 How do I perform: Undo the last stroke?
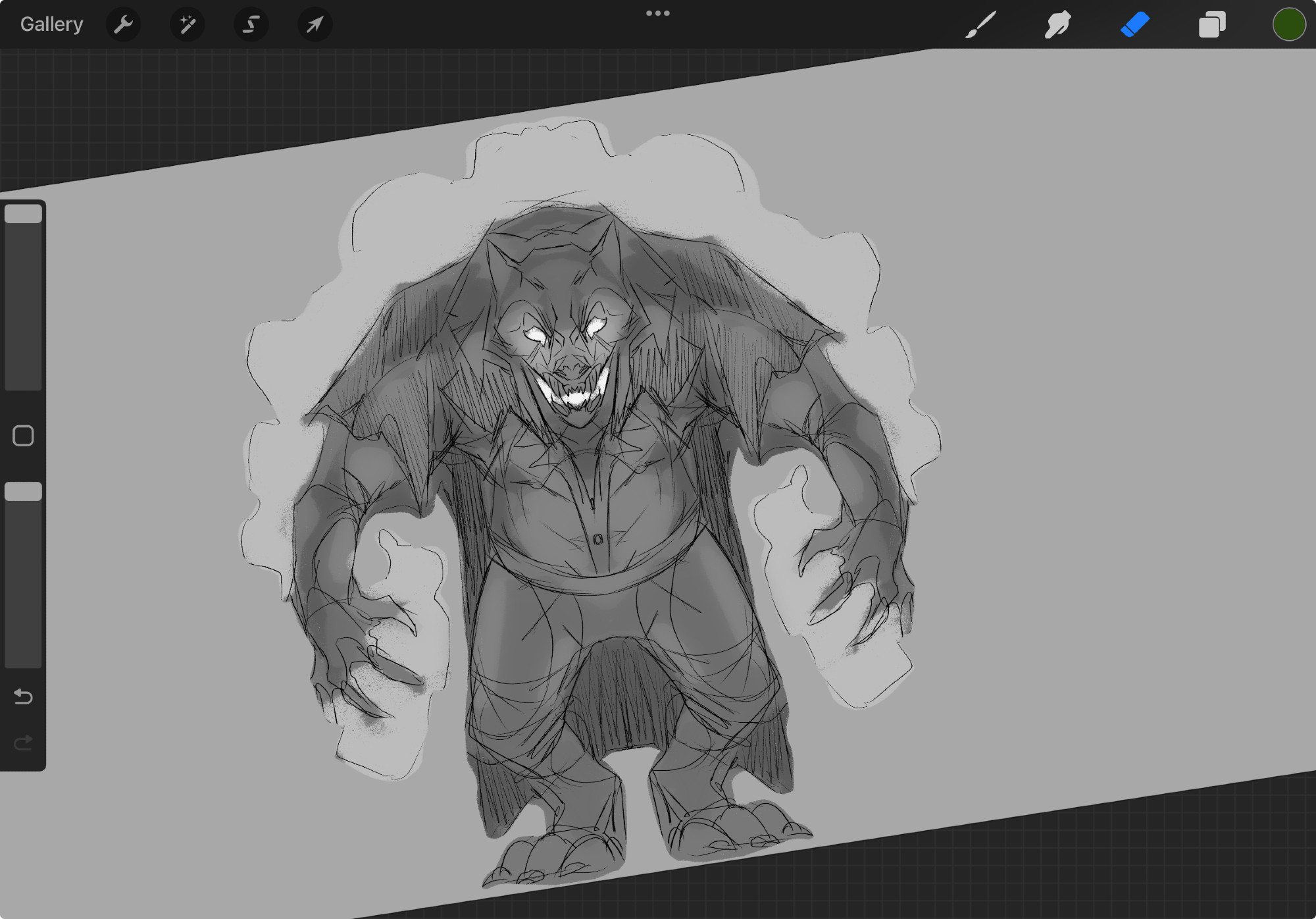(x=23, y=696)
